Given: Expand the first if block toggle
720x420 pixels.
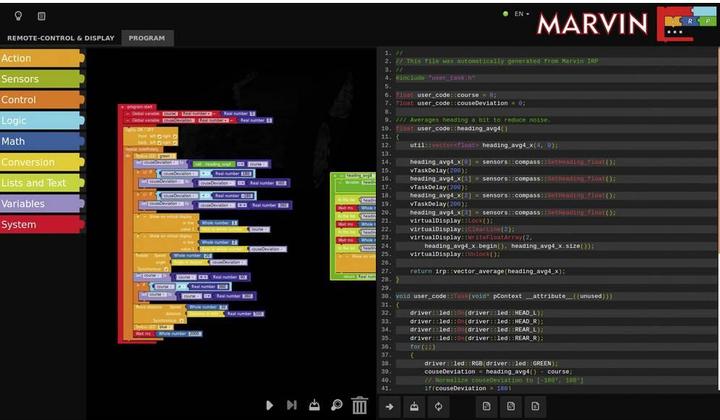Looking at the screenshot, I should 138,172.
